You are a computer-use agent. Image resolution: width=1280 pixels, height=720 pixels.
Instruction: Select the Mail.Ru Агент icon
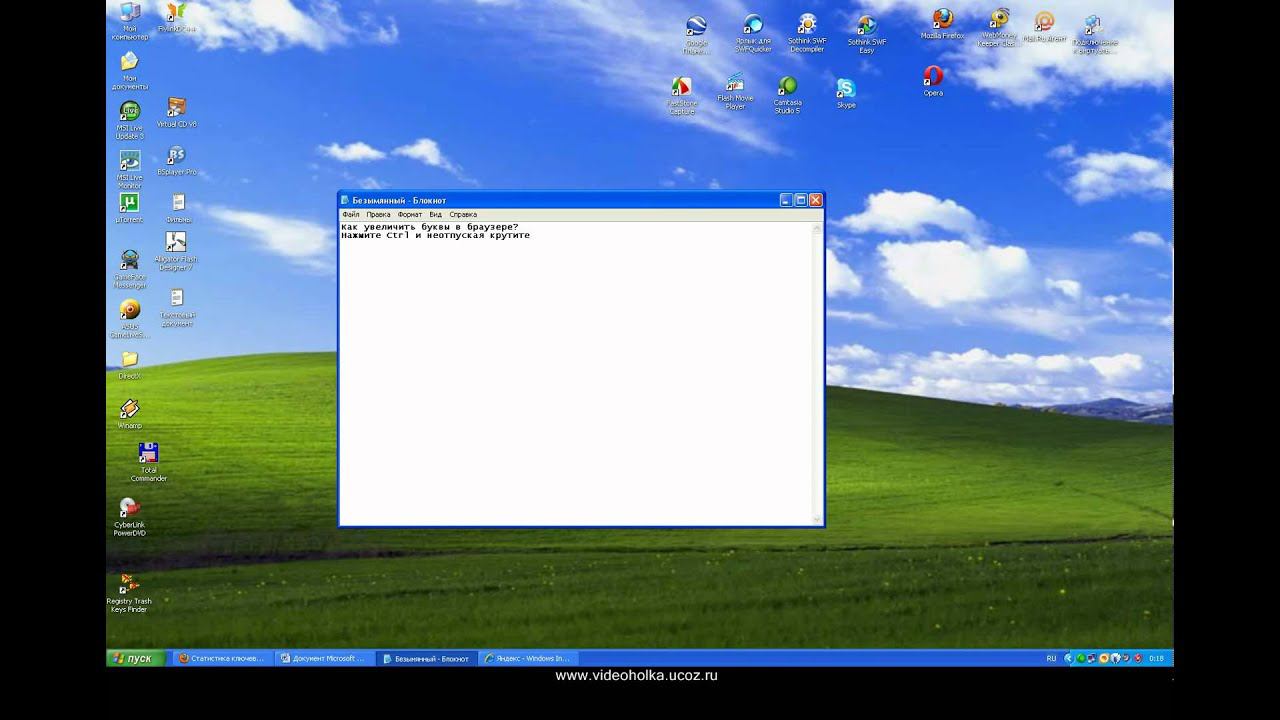[1044, 26]
